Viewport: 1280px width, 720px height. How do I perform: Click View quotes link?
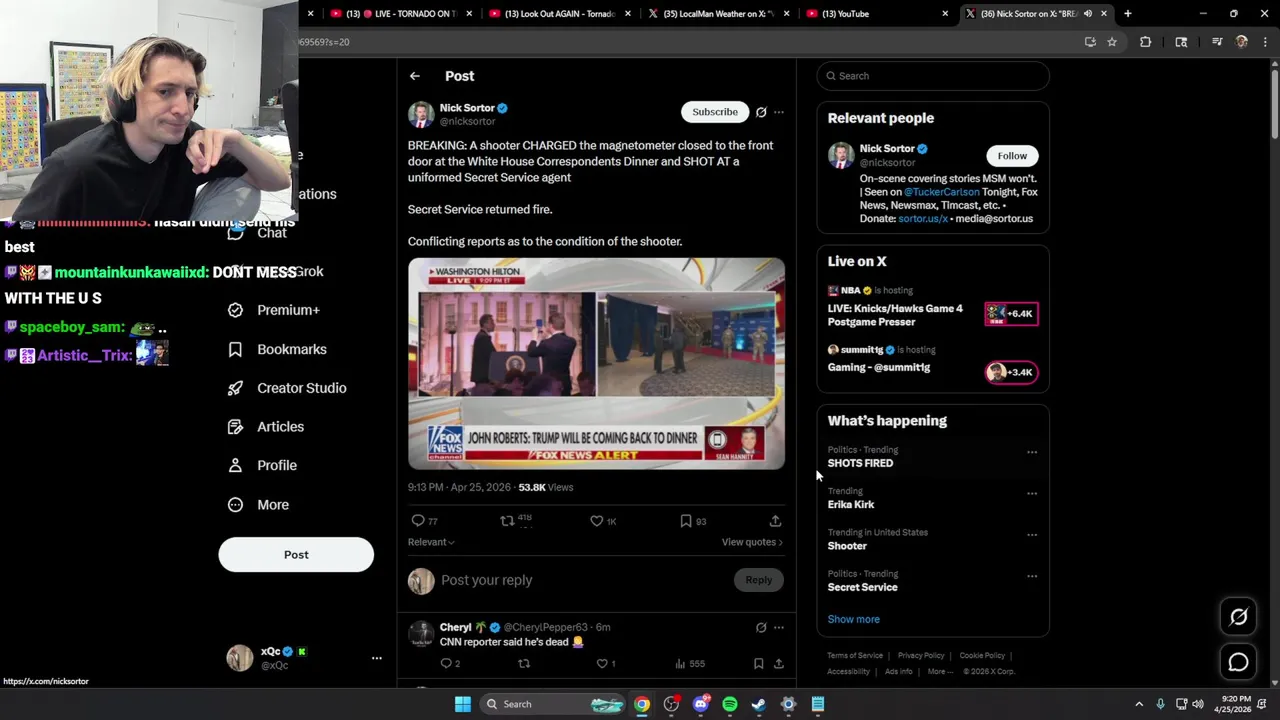(752, 542)
